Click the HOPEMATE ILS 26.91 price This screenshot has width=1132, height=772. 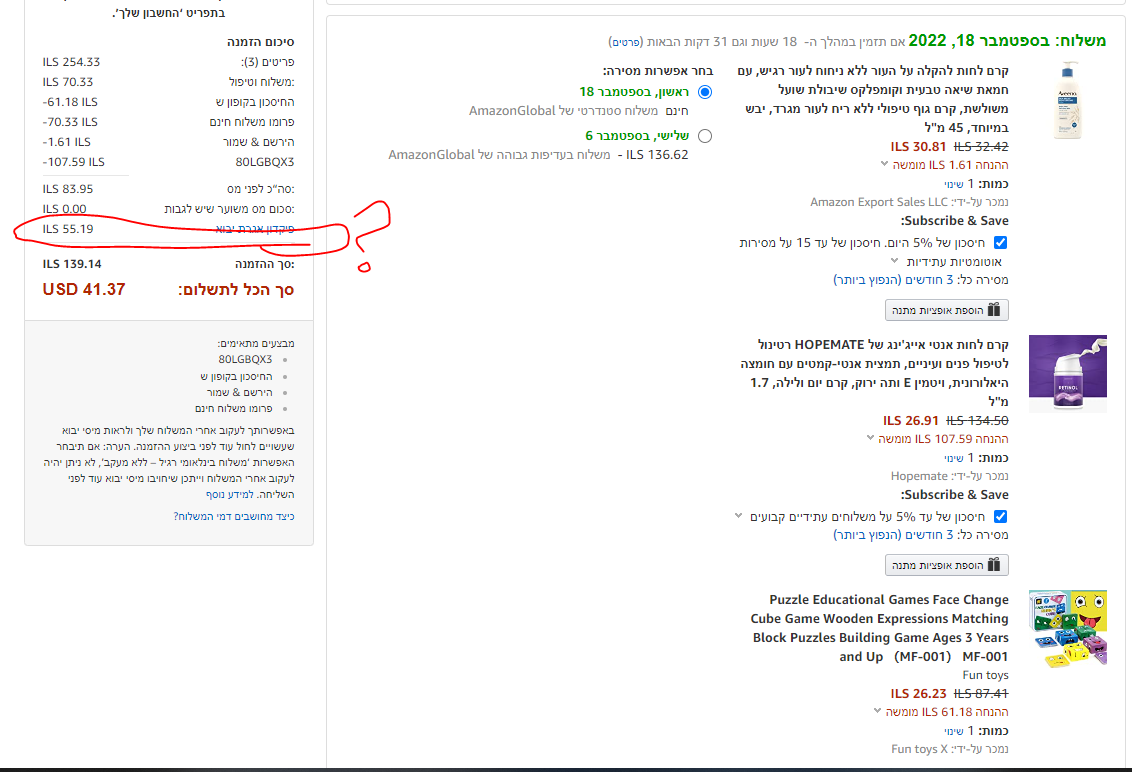point(911,420)
